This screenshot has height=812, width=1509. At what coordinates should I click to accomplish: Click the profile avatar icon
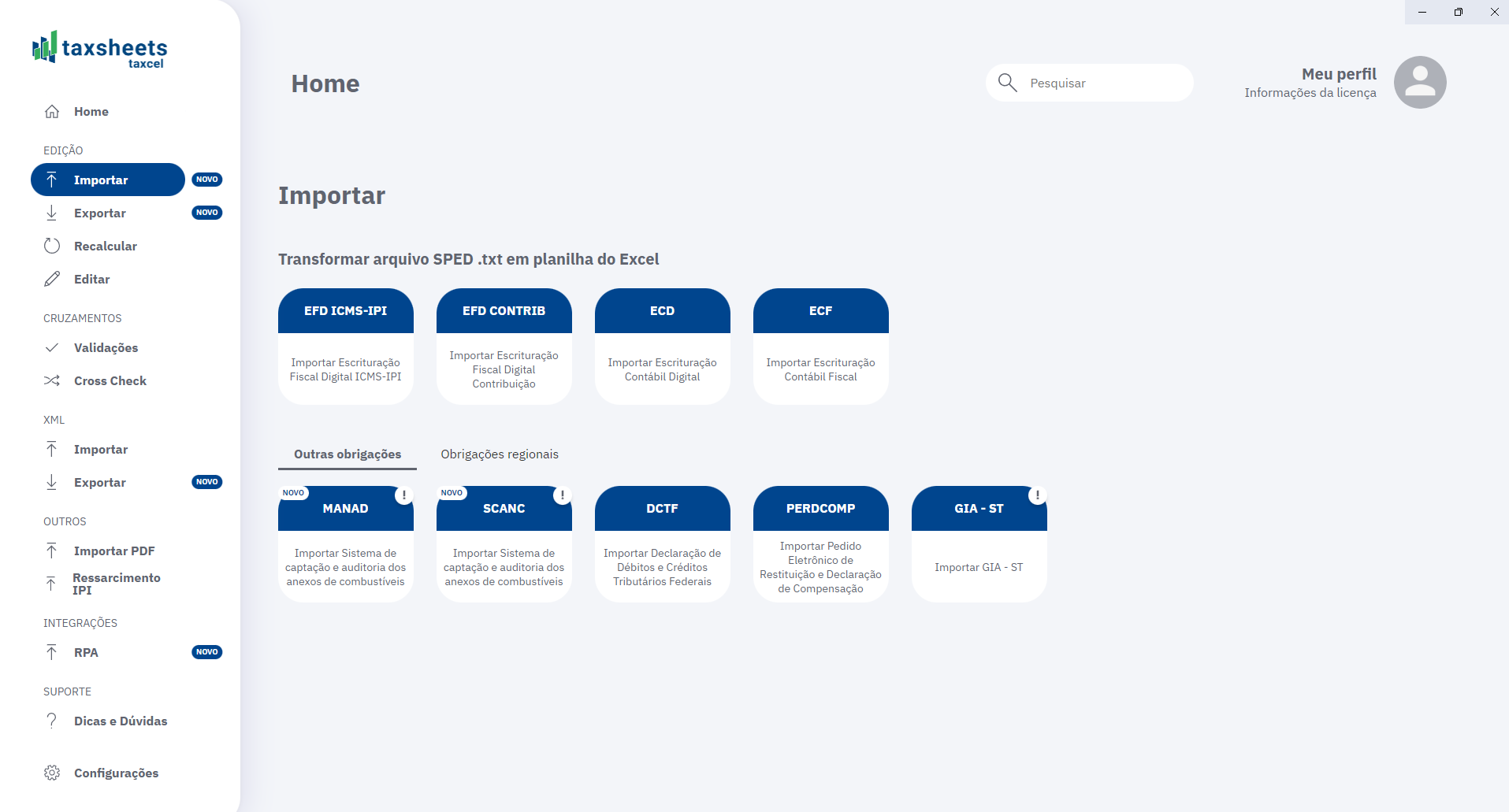[x=1419, y=82]
